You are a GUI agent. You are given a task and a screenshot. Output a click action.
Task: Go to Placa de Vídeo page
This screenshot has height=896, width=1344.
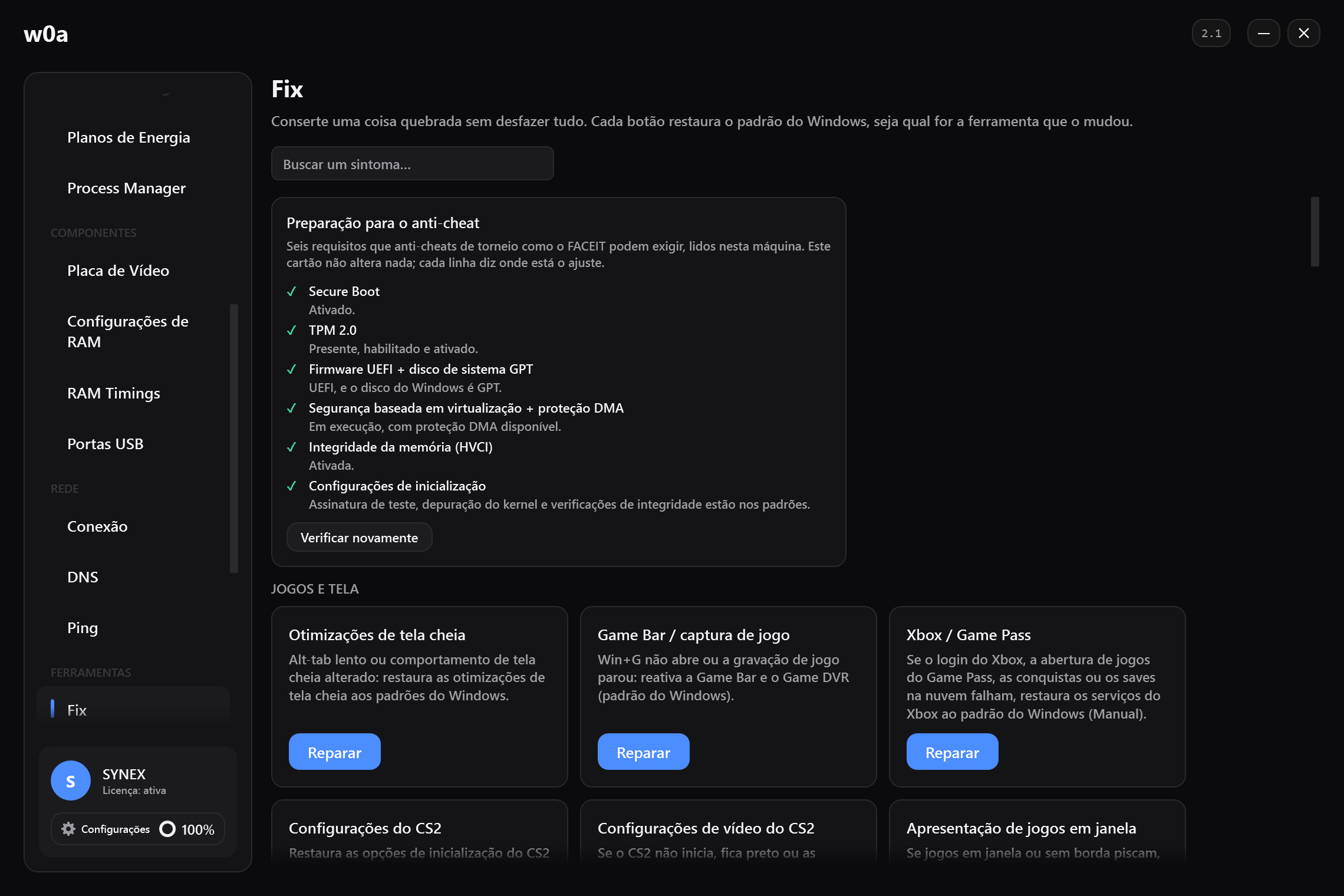(118, 271)
